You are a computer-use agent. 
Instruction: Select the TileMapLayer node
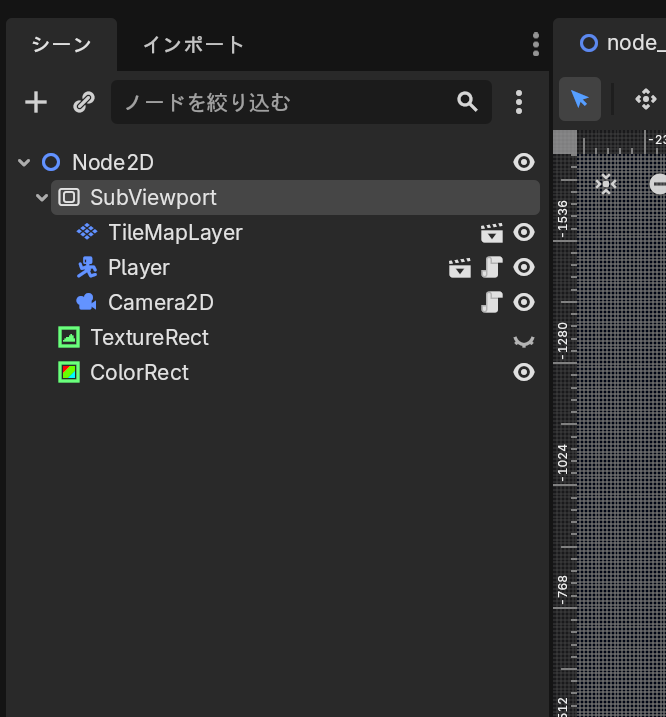[175, 232]
